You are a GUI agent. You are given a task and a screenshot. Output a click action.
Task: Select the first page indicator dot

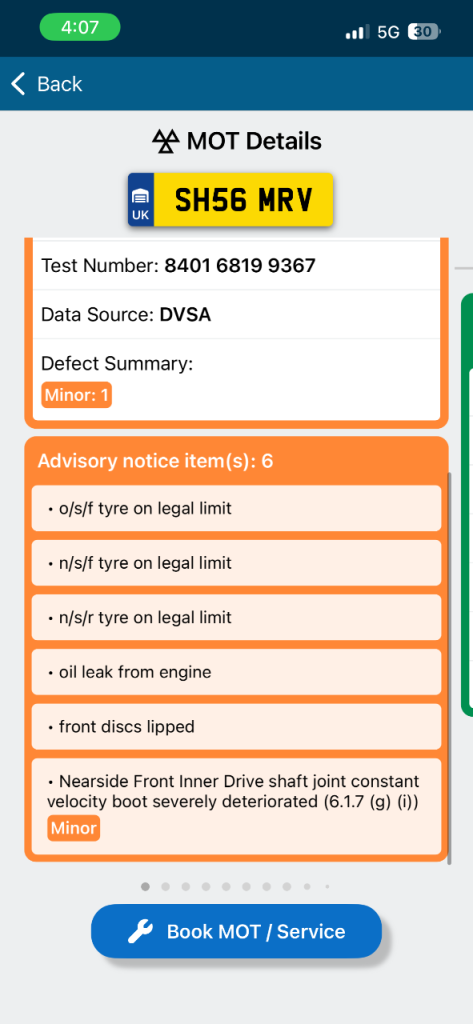(x=145, y=886)
